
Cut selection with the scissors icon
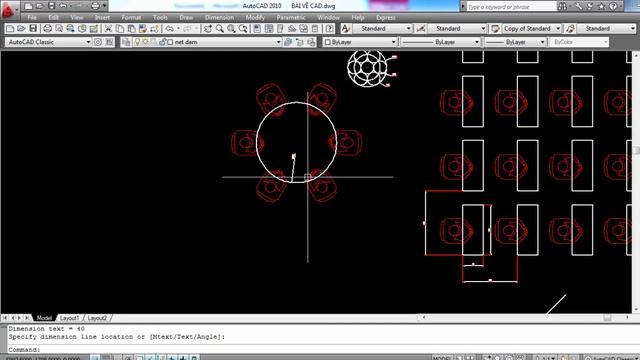pos(108,29)
